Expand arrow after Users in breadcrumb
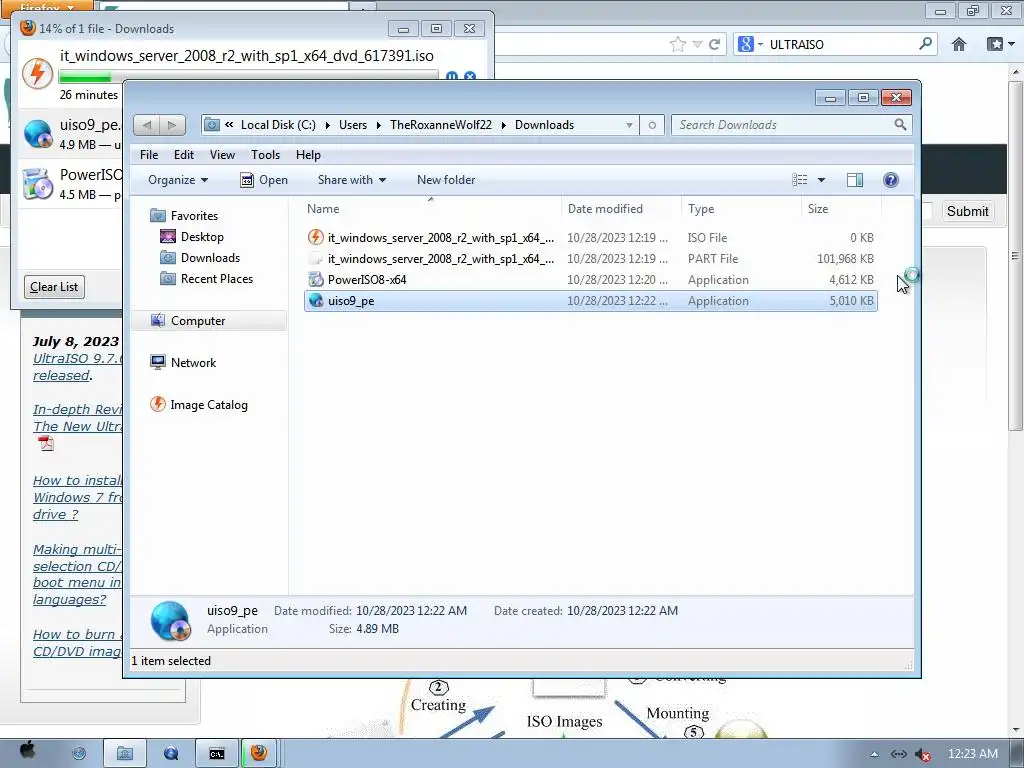Image resolution: width=1024 pixels, height=768 pixels. point(378,125)
